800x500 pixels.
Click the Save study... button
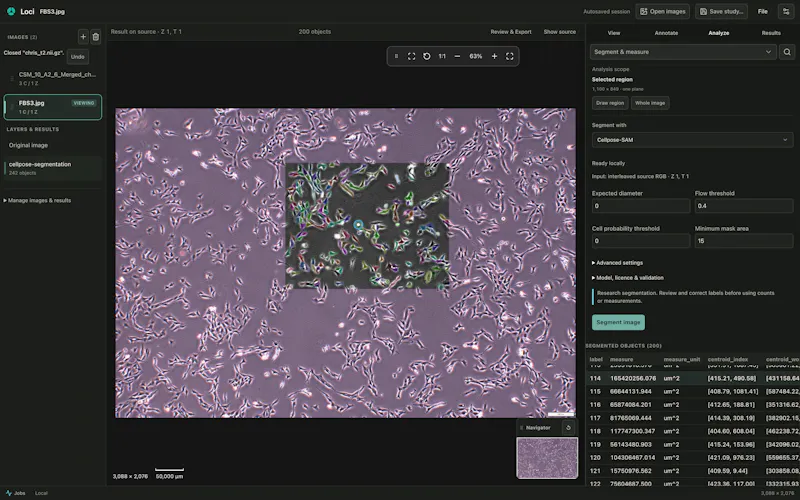point(721,11)
